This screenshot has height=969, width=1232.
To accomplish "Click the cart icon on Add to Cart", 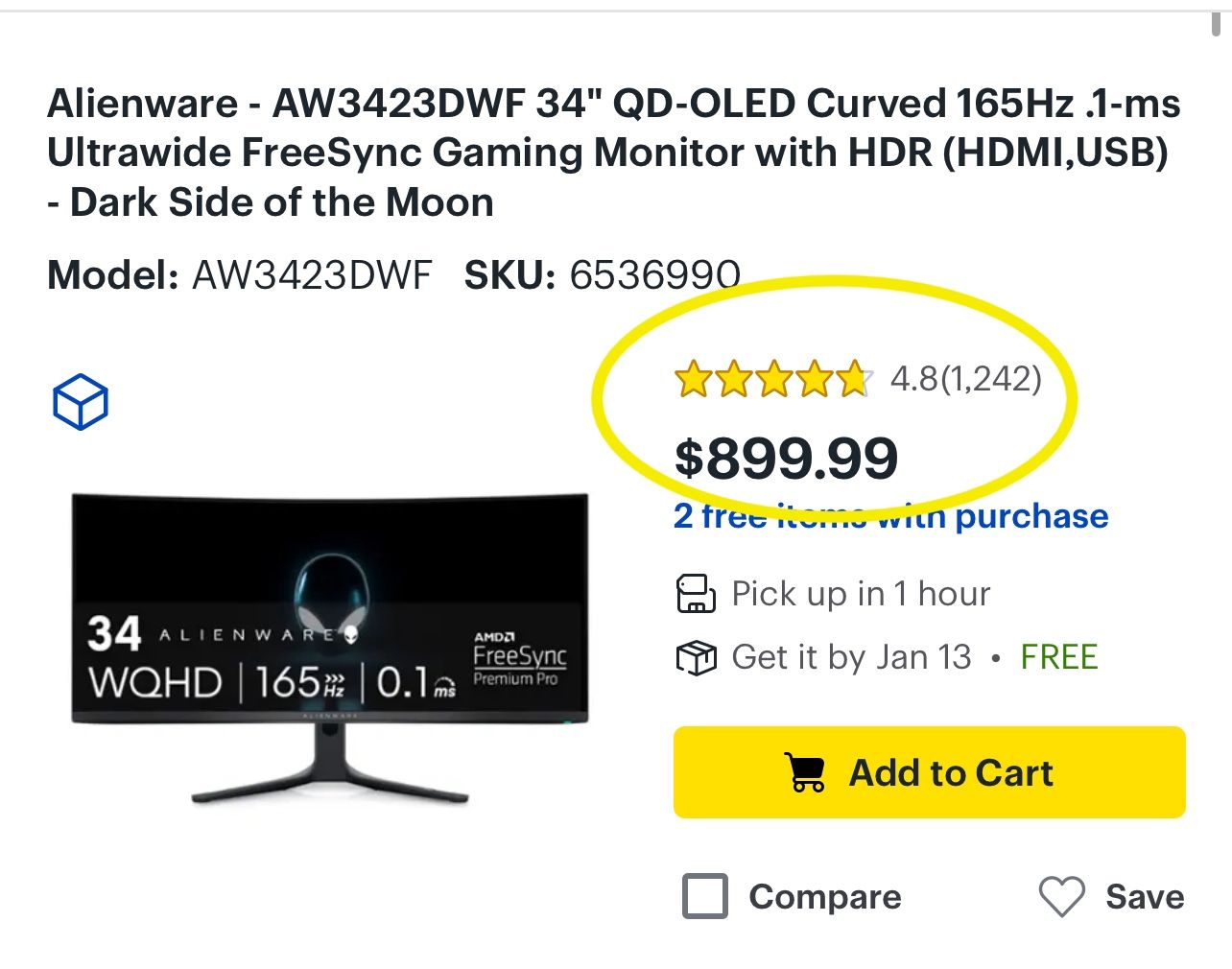I will (x=804, y=772).
